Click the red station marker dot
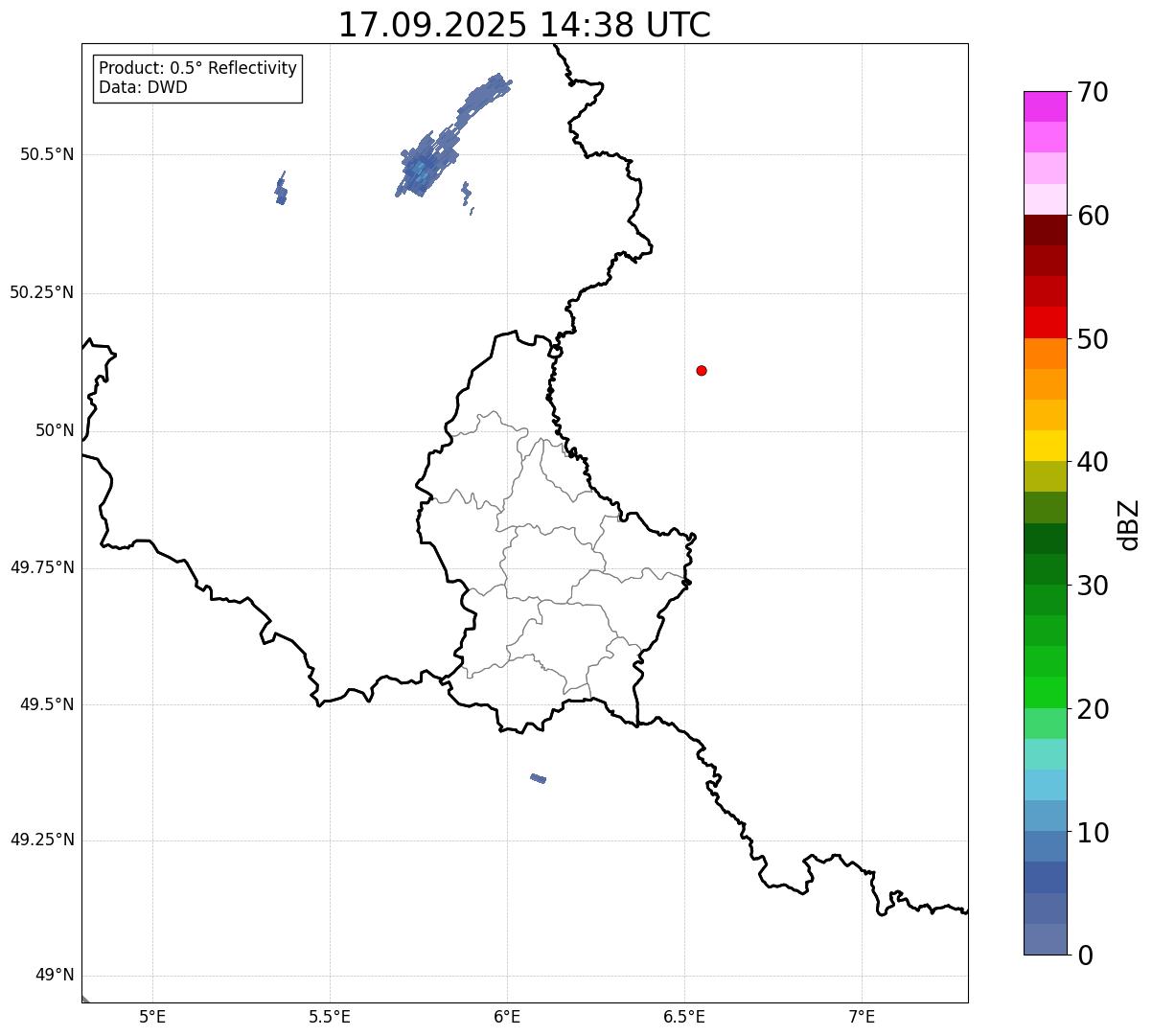The width and height of the screenshot is (1152, 1036). (x=702, y=370)
